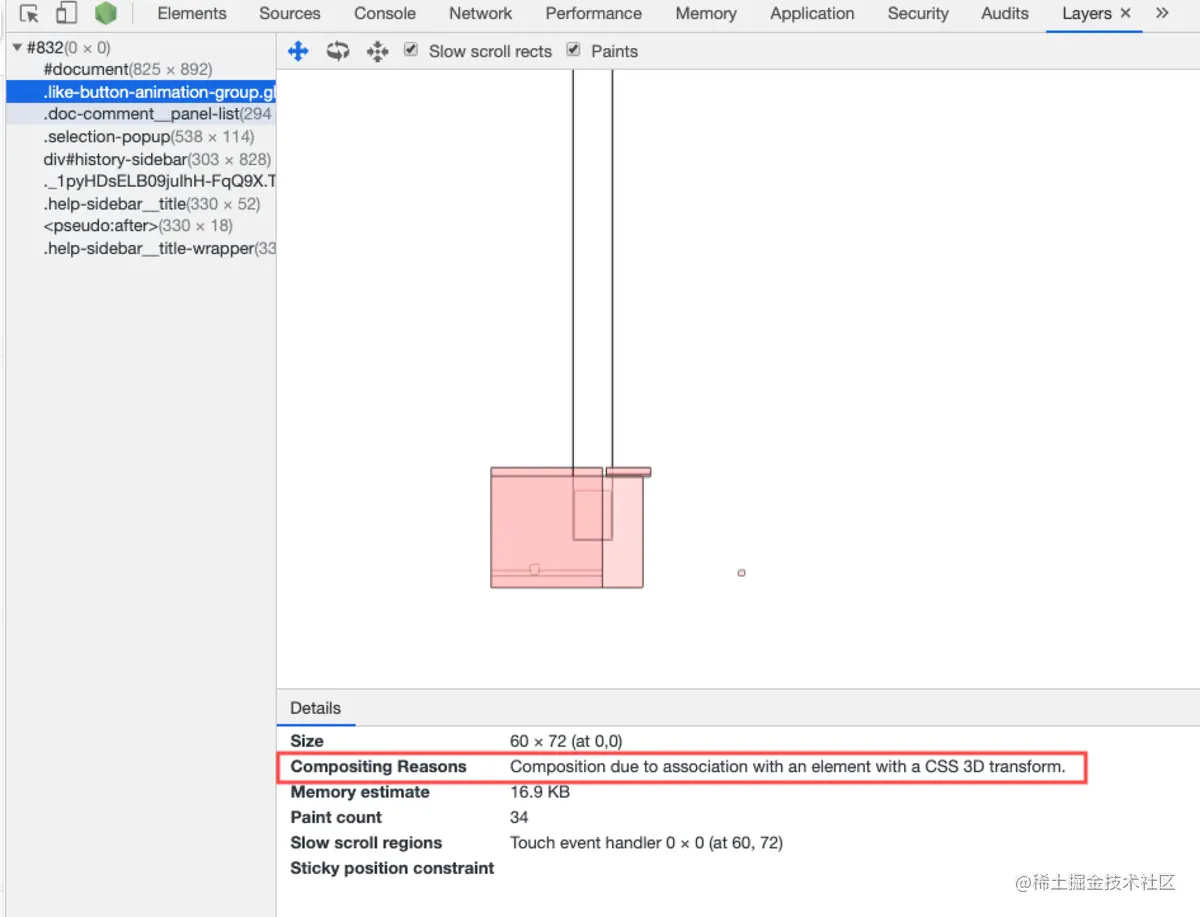Open the Performance tab
Viewport: 1200px width, 917px height.
(594, 13)
